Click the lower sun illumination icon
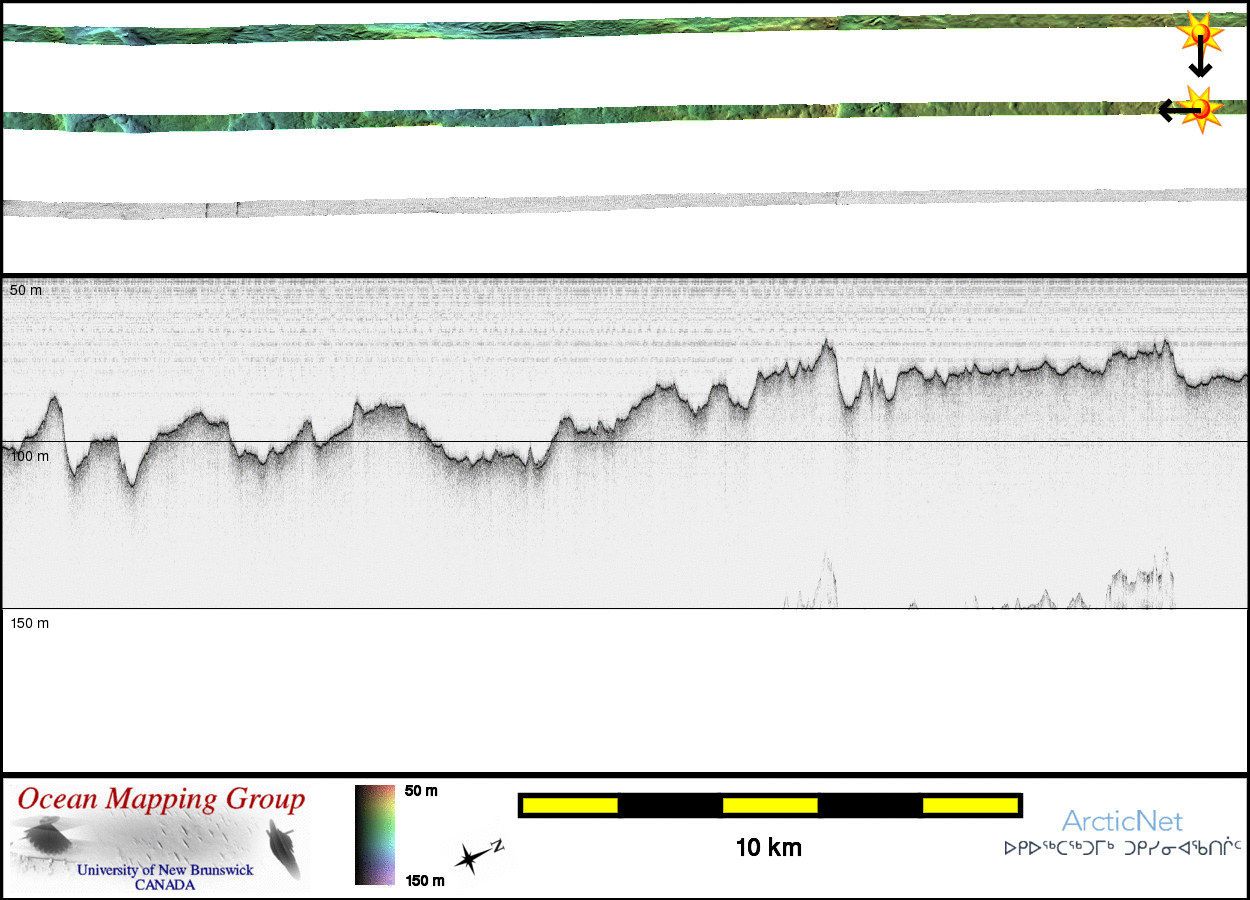 pos(1201,106)
